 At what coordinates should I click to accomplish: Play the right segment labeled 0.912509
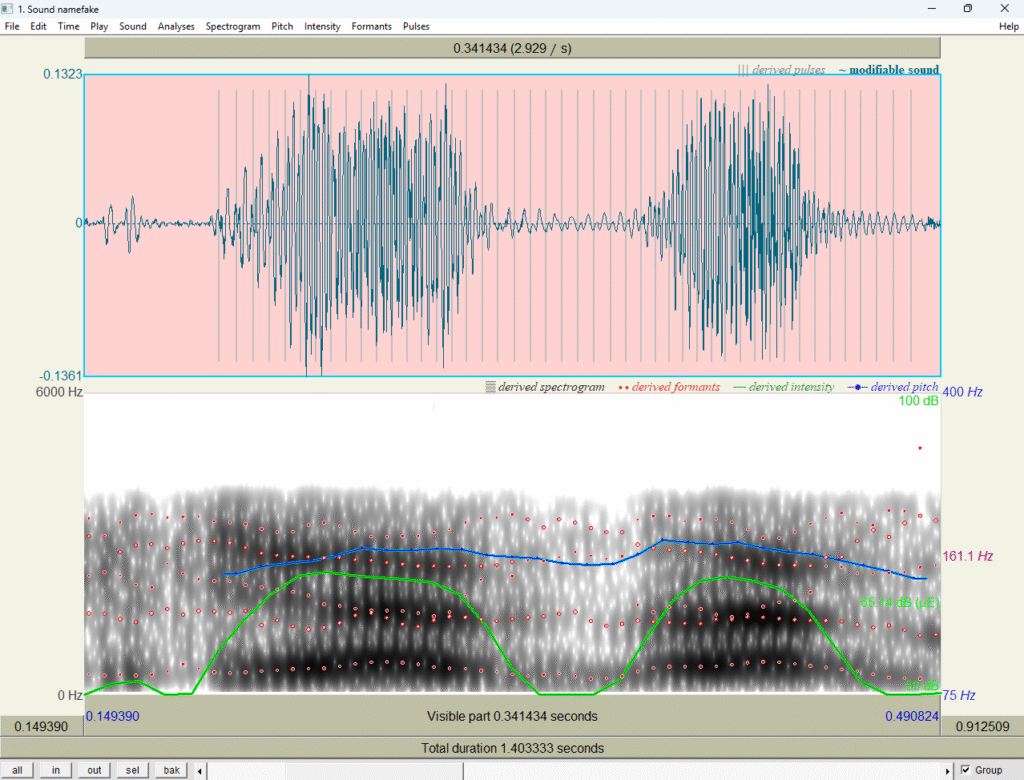click(x=982, y=726)
